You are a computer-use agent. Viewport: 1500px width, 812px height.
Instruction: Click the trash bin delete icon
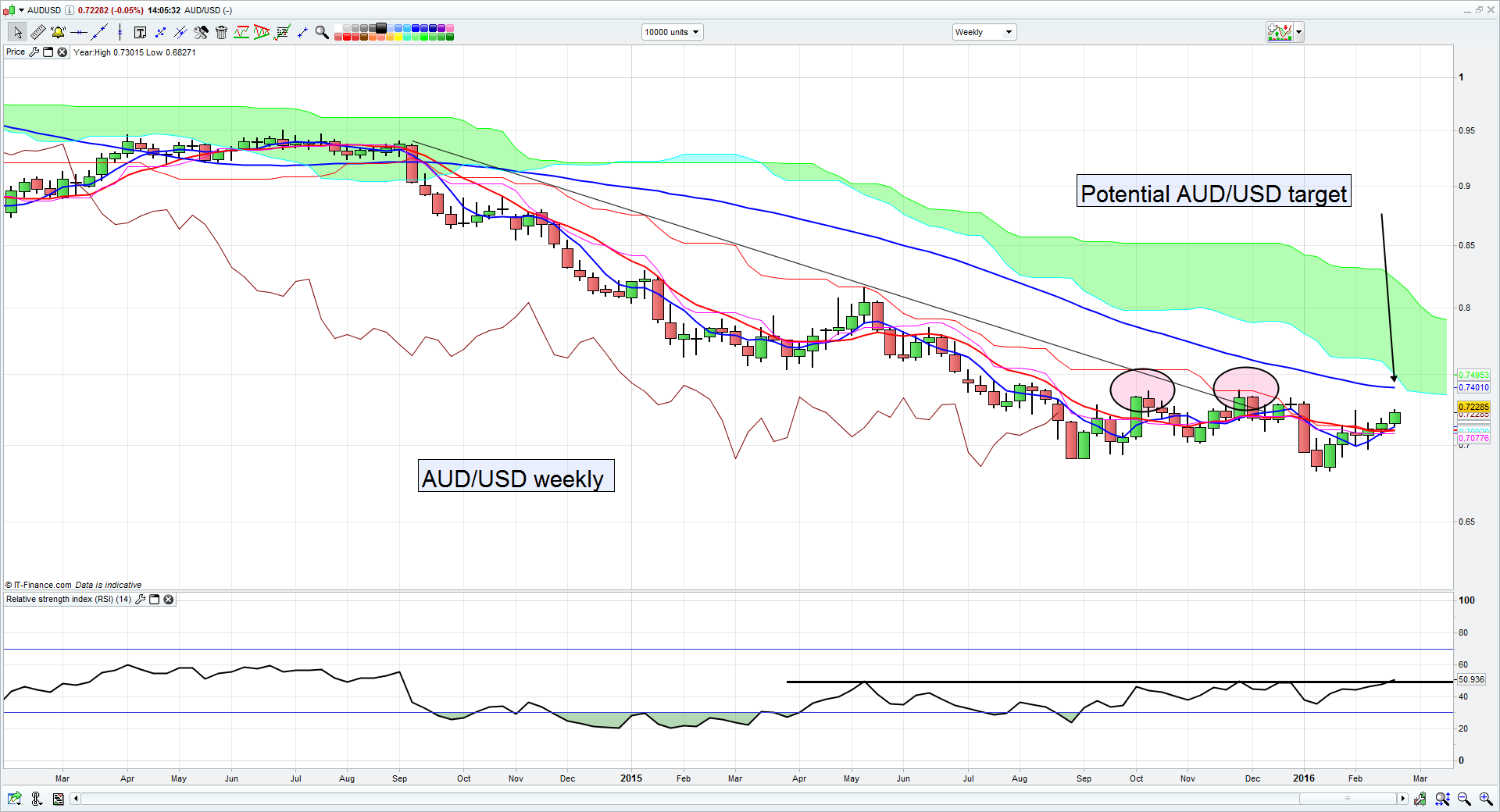point(221,32)
